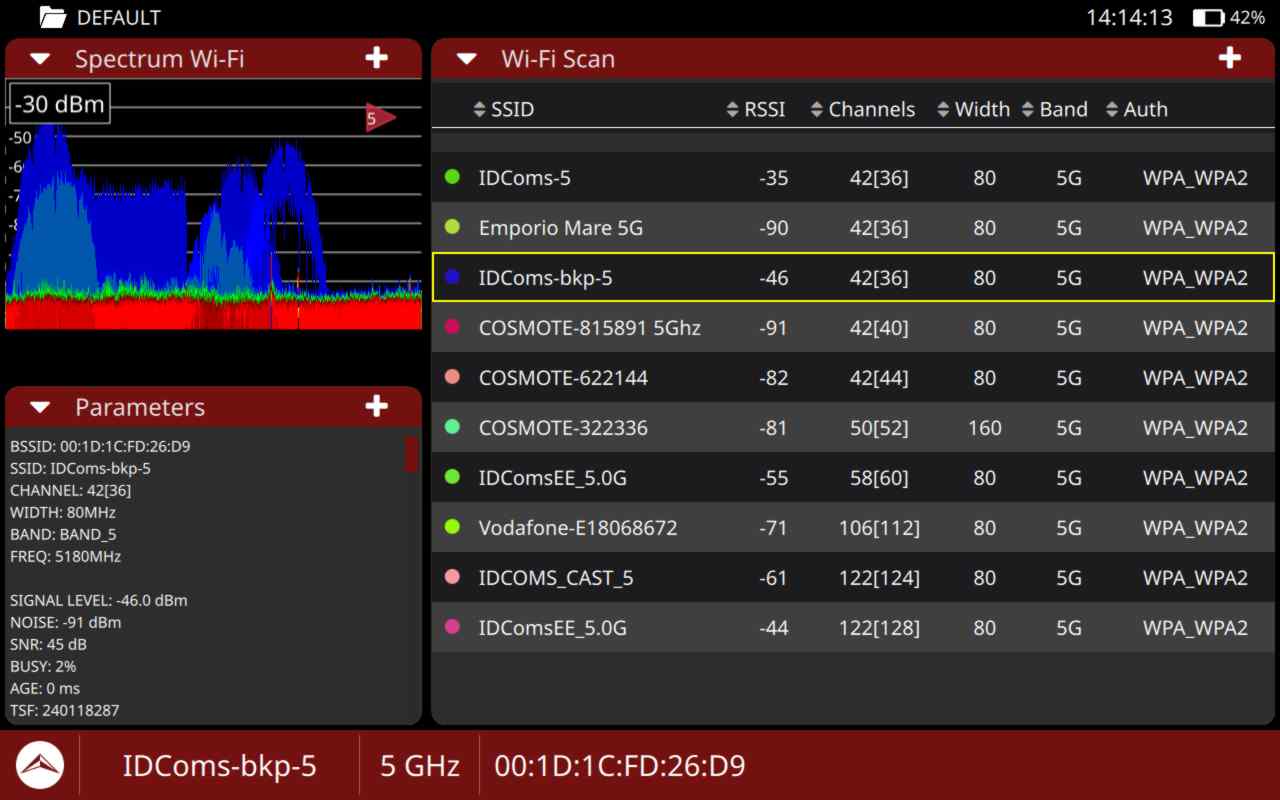The width and height of the screenshot is (1280, 800).
Task: Click the -30 dBm reference level box
Action: pyautogui.click(x=60, y=104)
